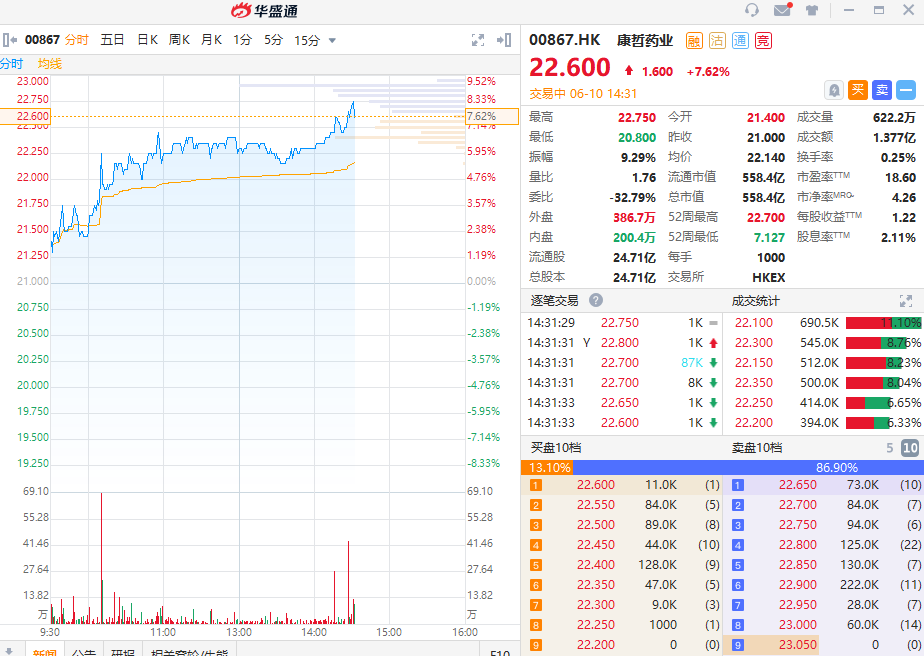Screen dimensions: 924x656
Task: Click bid level 1 price 22.600
Action: (x=596, y=485)
